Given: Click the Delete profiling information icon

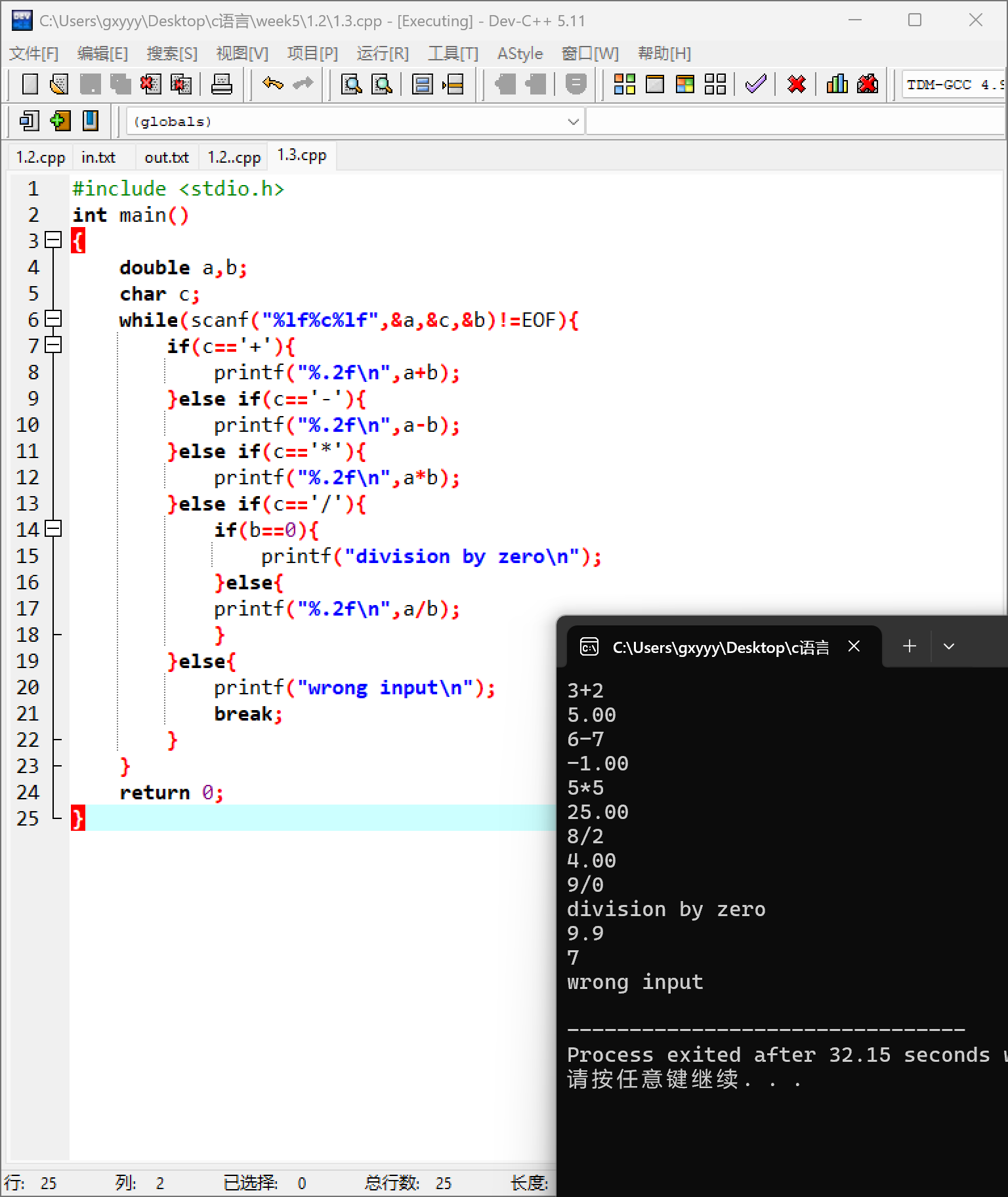Looking at the screenshot, I should [868, 84].
